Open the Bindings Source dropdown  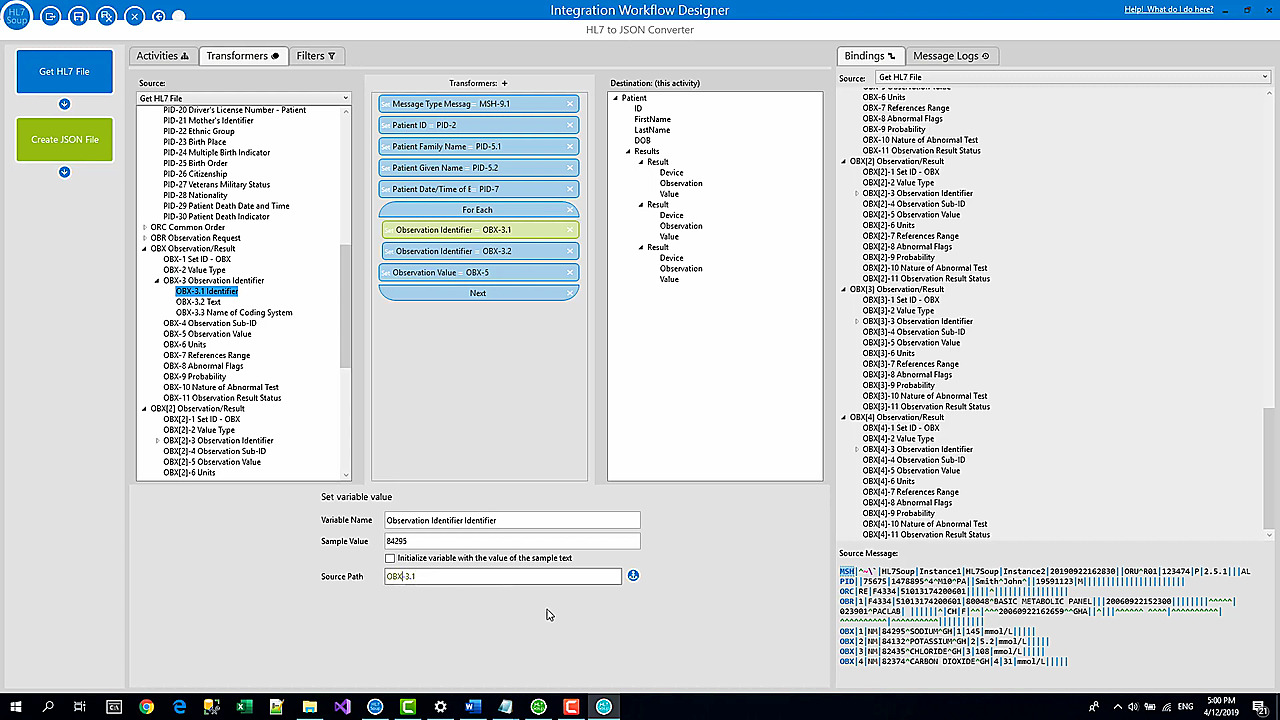coord(1072,77)
